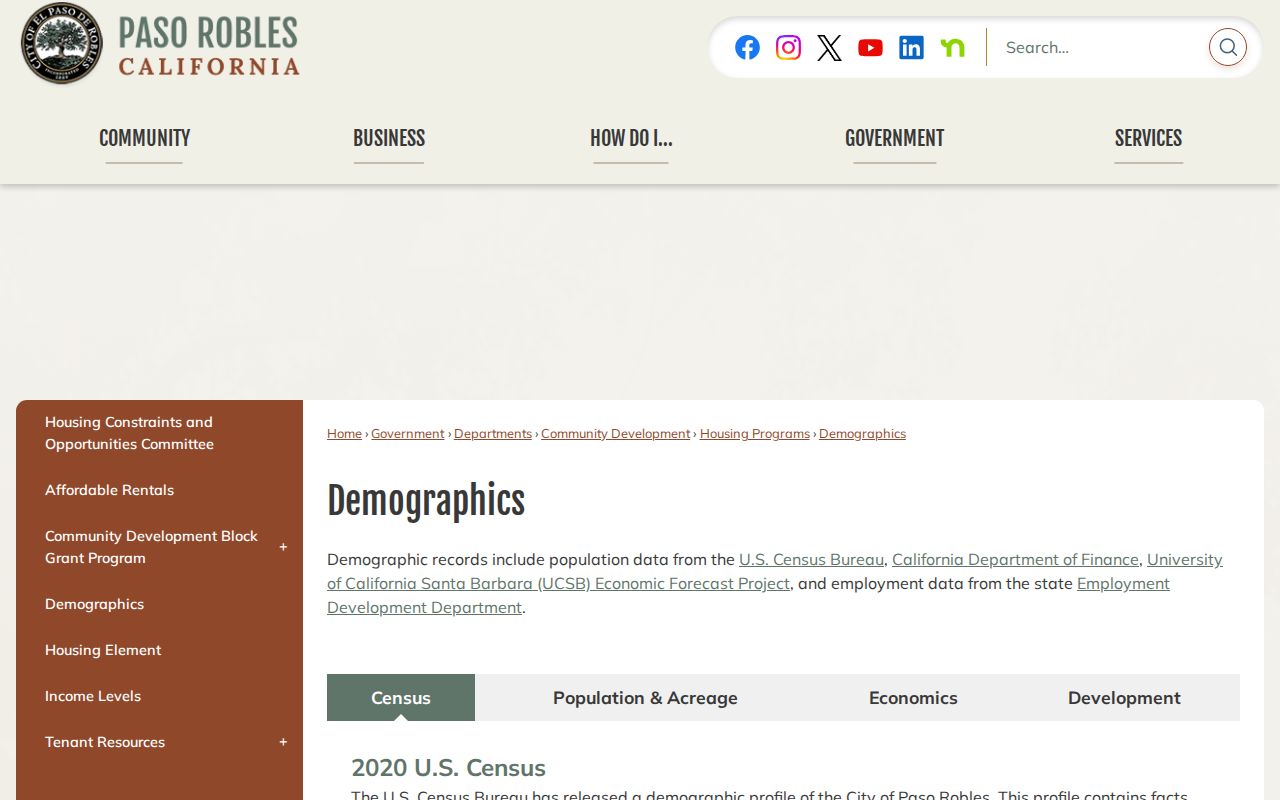Open Income Levels sidebar link
The width and height of the screenshot is (1280, 800).
(93, 696)
